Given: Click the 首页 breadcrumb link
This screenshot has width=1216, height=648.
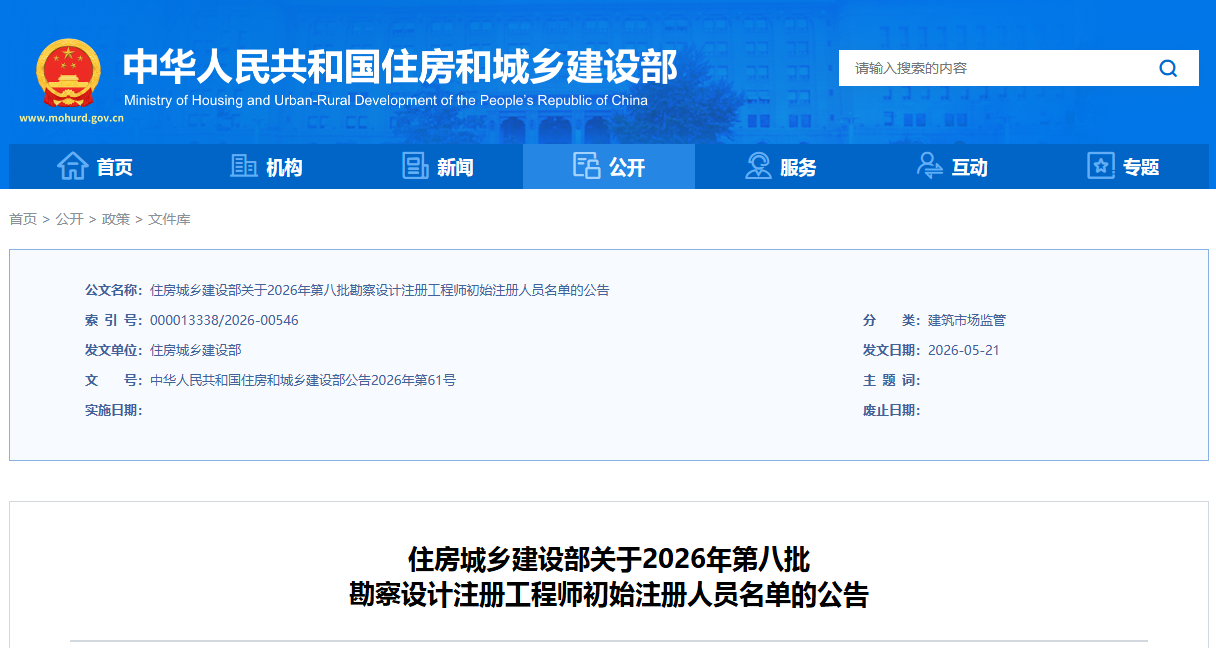Looking at the screenshot, I should coord(23,219).
